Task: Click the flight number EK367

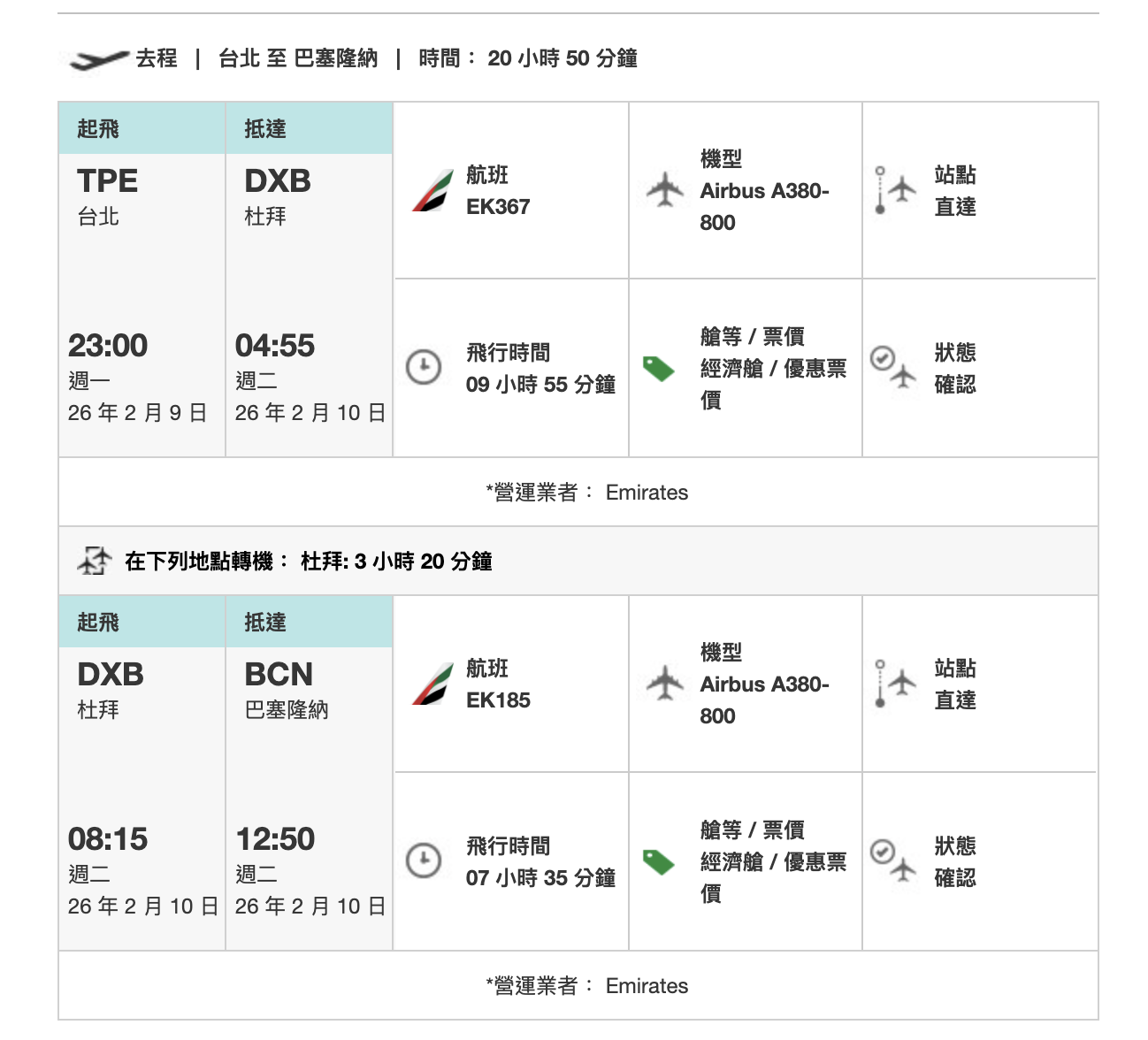Action: pyautogui.click(x=498, y=207)
